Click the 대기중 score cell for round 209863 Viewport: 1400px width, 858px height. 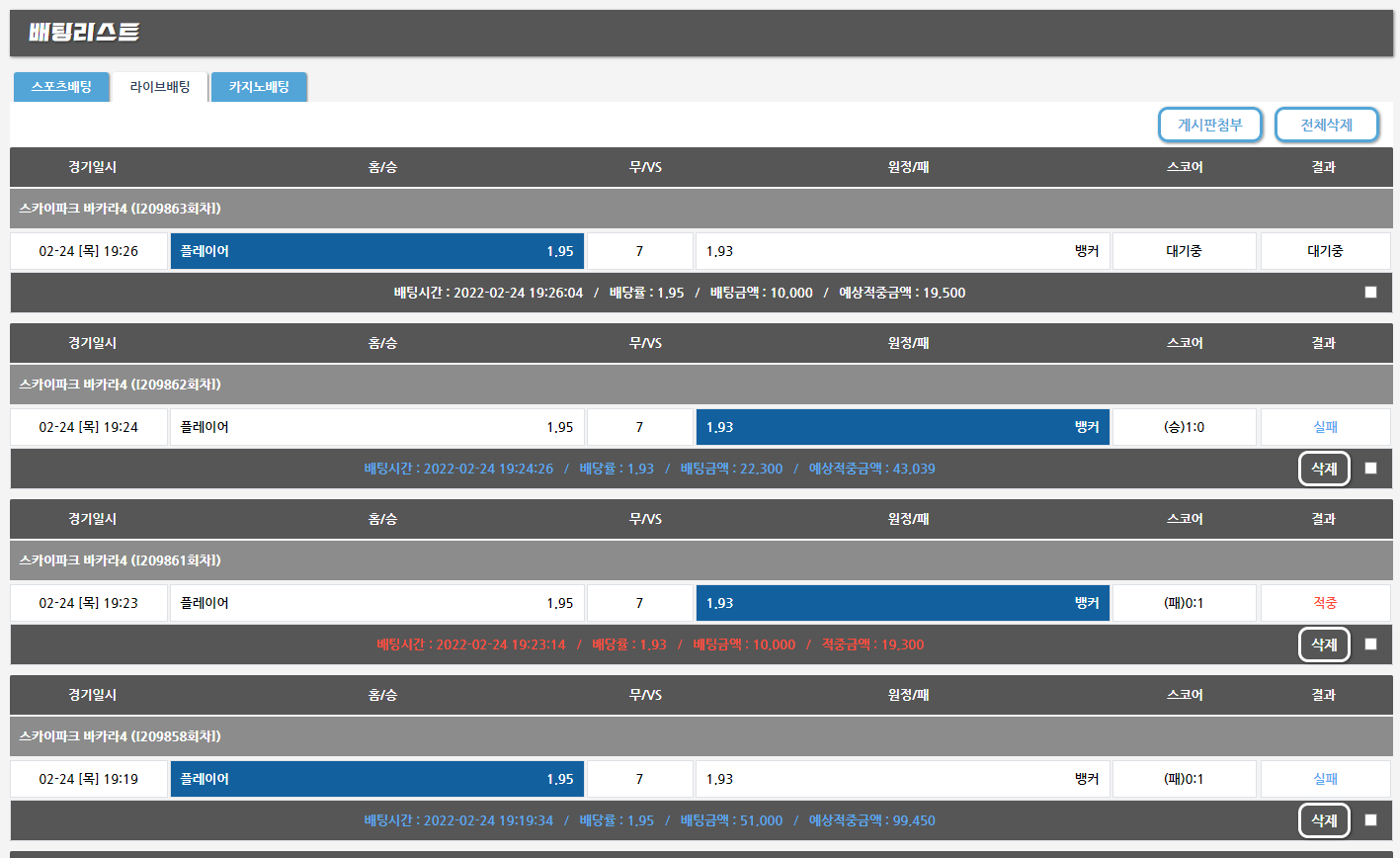pyautogui.click(x=1184, y=251)
